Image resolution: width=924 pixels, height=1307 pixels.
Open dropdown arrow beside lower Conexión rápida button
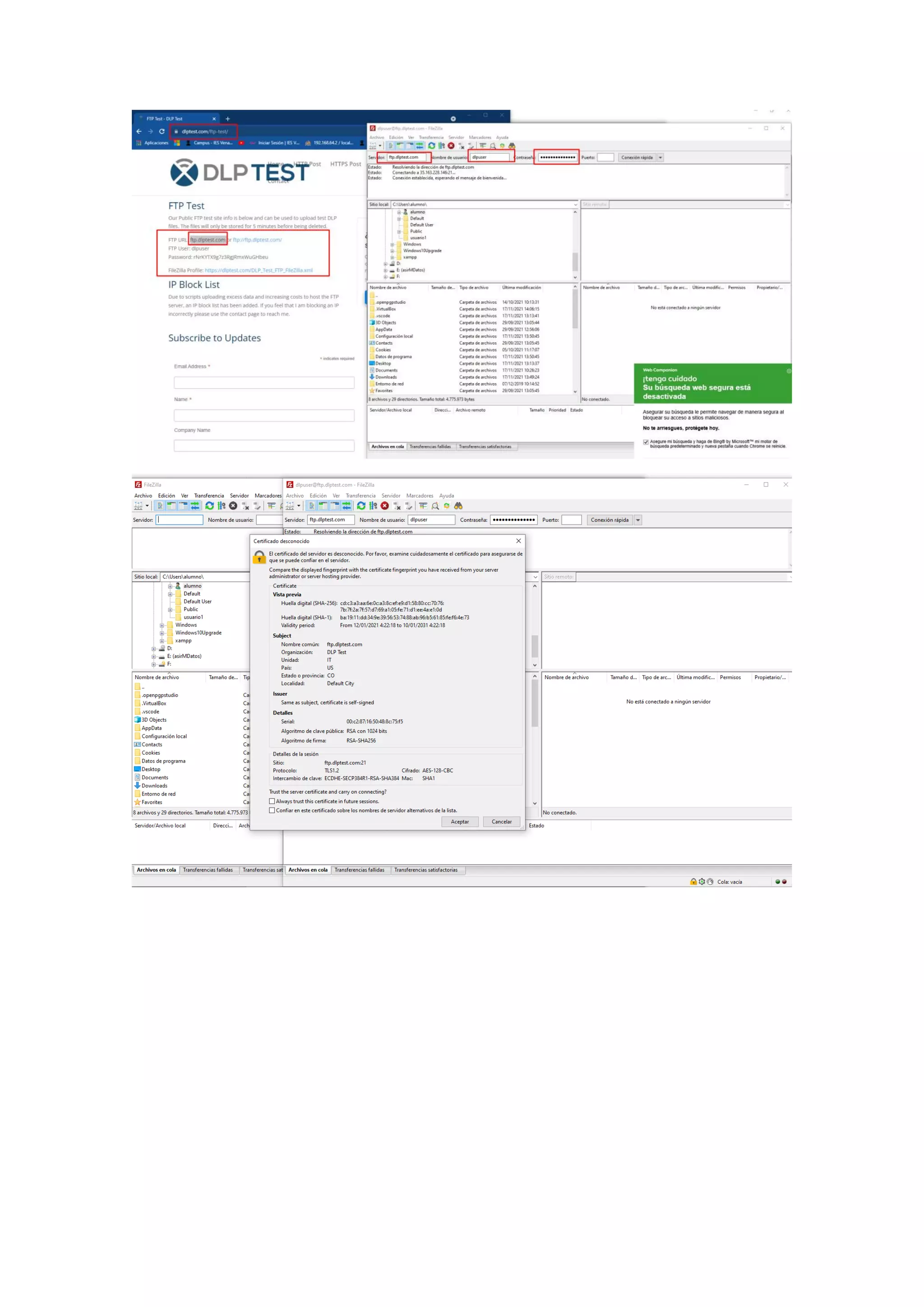(638, 520)
